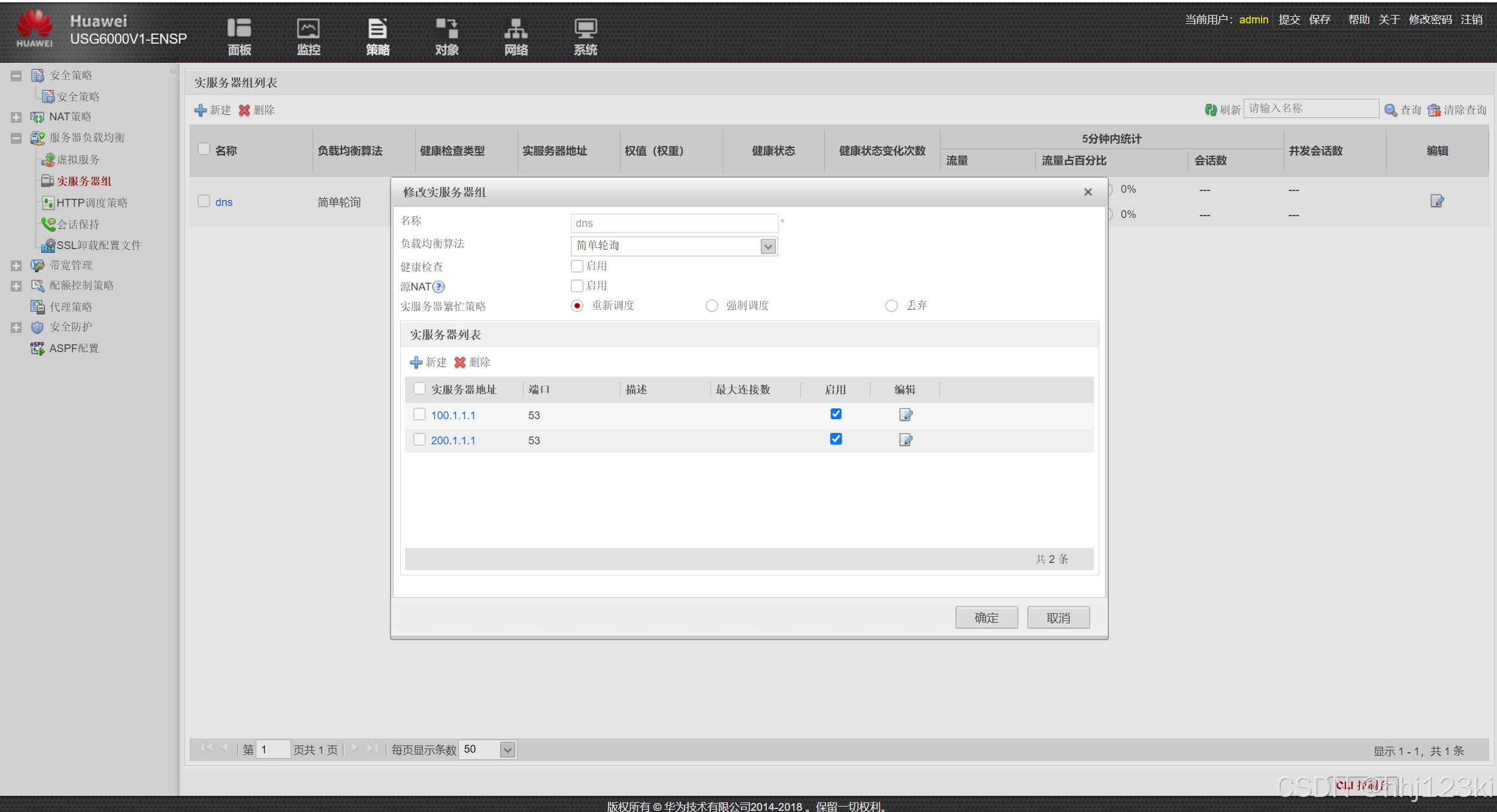The image size is (1497, 812).
Task: Open the virtual service (虚拟服务) menu item
Action: click(78, 160)
